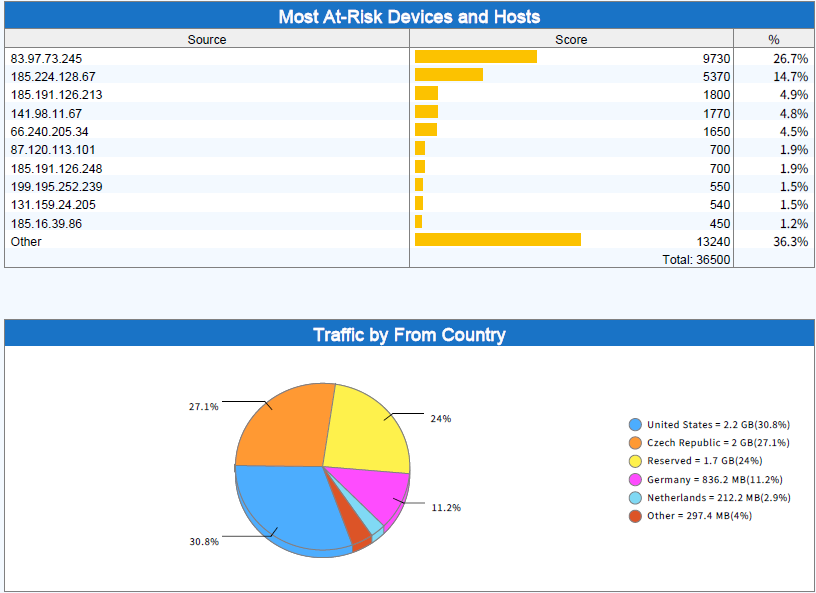The image size is (816, 593).
Task: Click score value 1650
Action: [717, 132]
